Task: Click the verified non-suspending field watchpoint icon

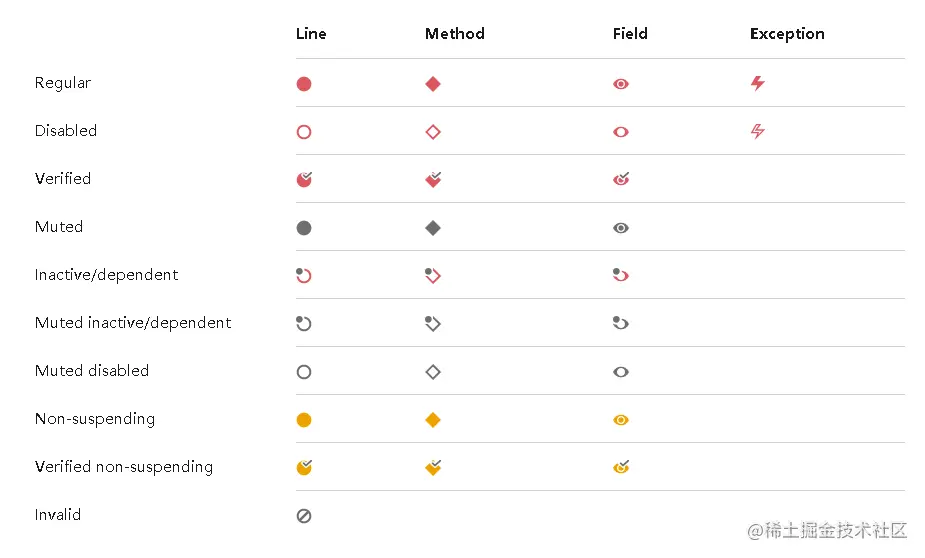Action: pyautogui.click(x=621, y=467)
